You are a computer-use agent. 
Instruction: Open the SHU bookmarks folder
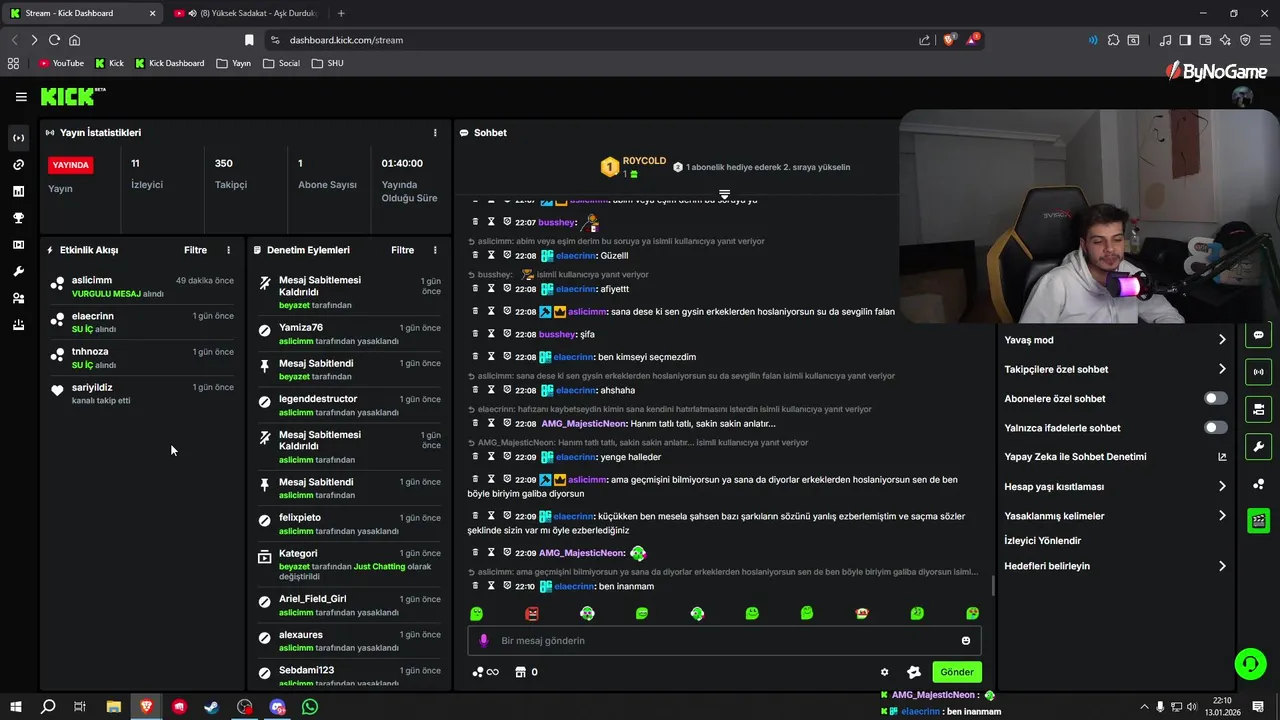(327, 63)
